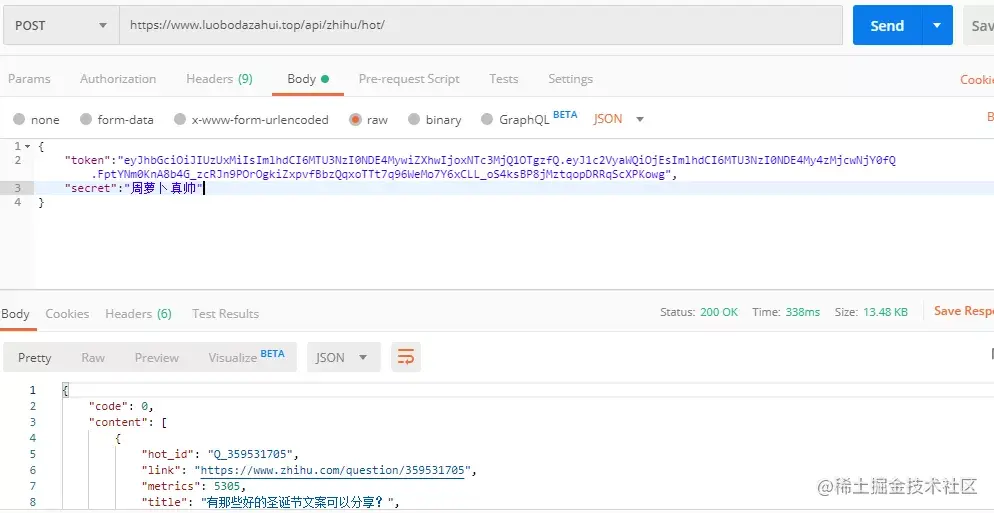Select the request Body tab
The image size is (994, 513).
[x=308, y=79]
